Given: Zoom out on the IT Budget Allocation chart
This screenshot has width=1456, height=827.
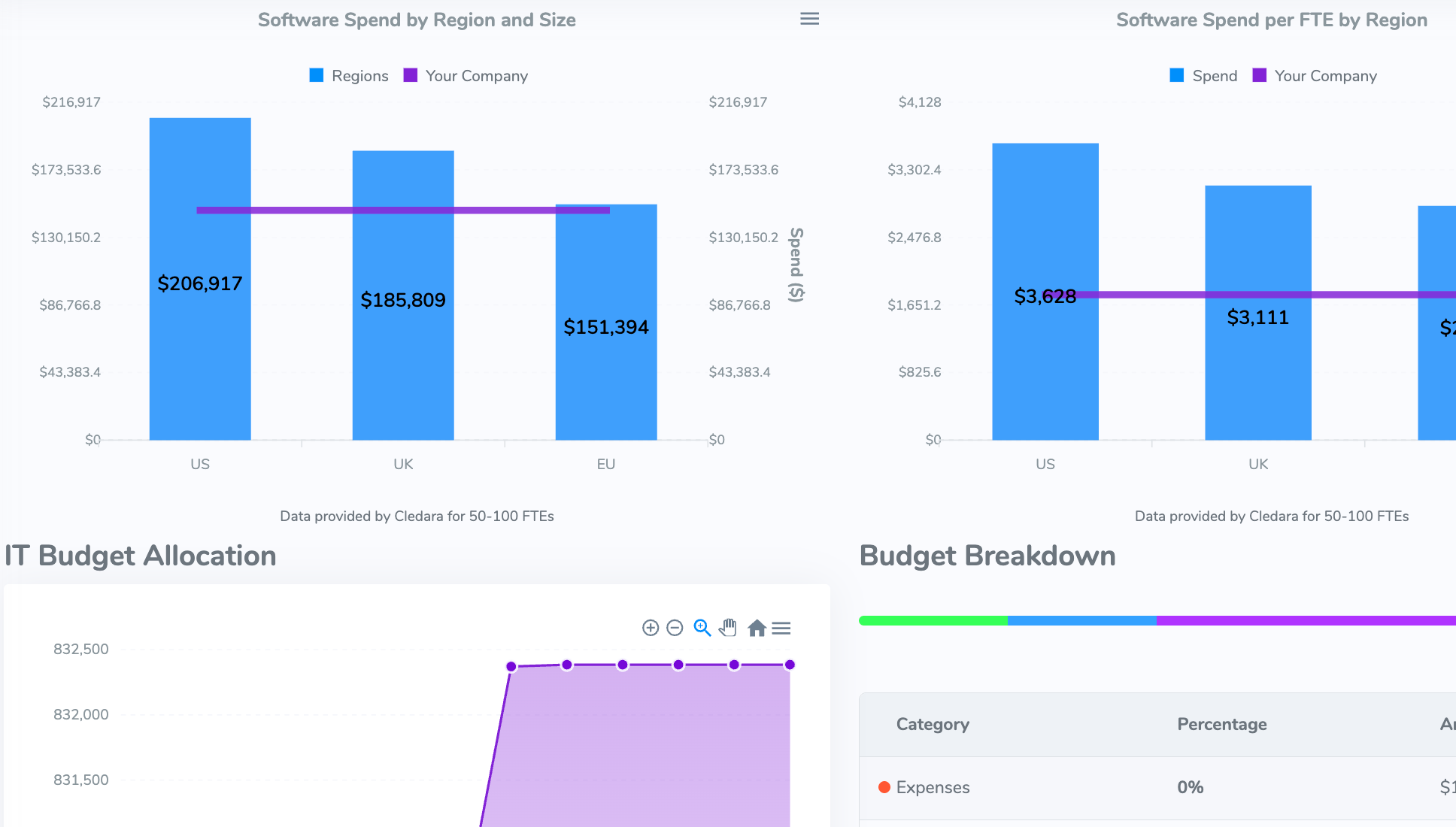Looking at the screenshot, I should pos(674,627).
